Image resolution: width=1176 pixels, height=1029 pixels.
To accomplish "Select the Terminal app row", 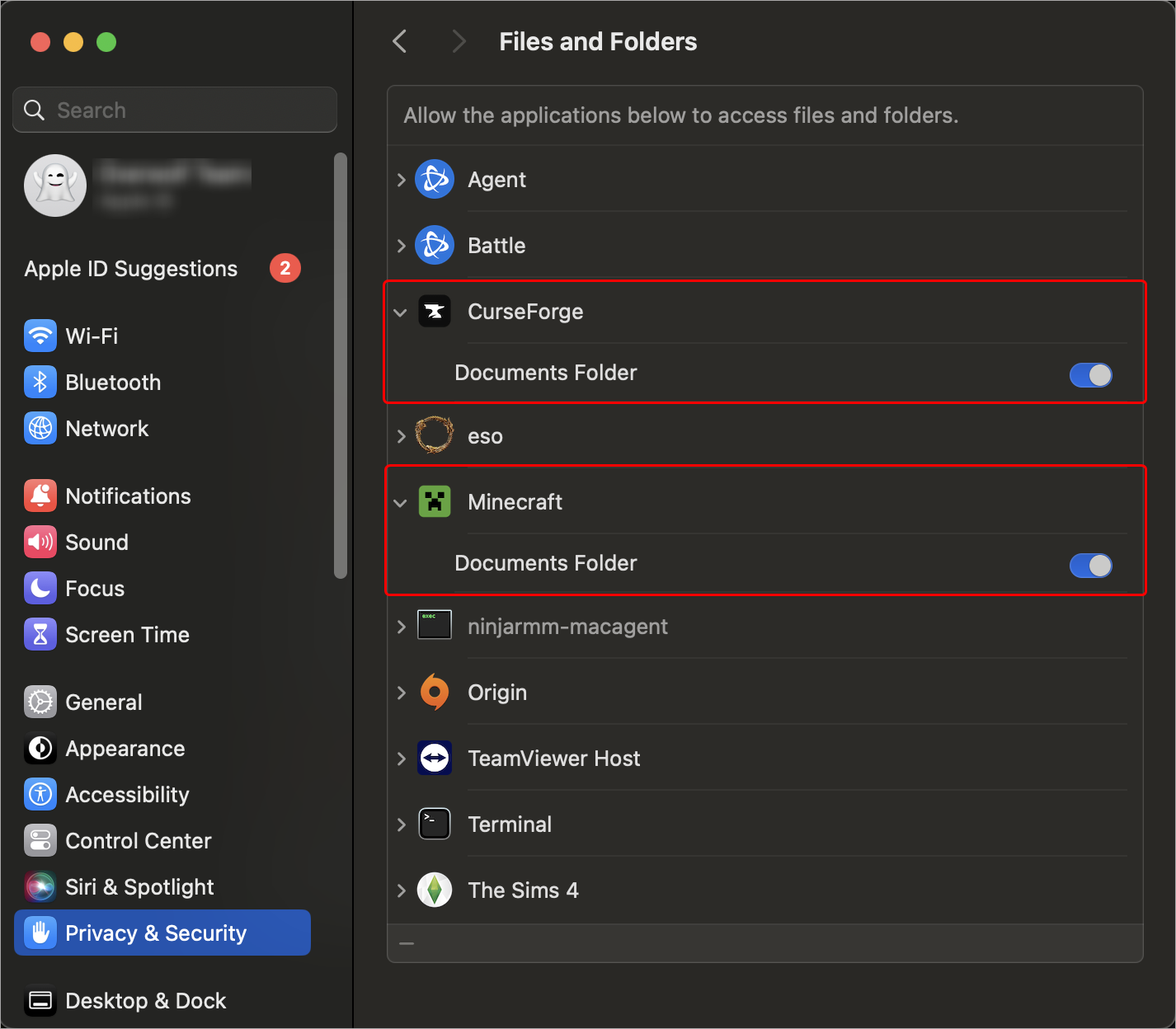I will click(765, 824).
